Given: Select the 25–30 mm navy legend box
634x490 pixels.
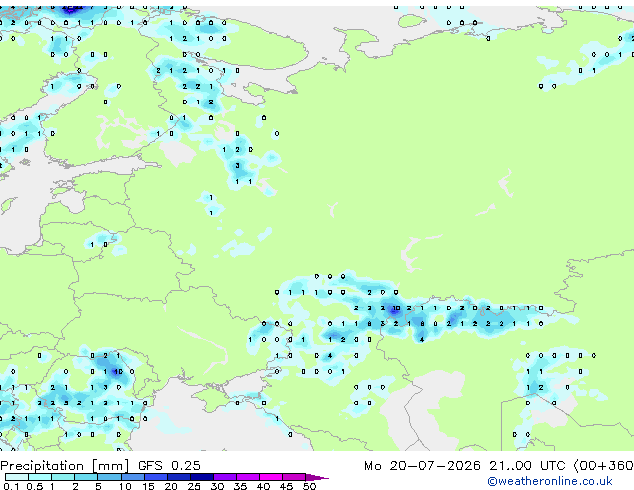Looking at the screenshot, I should (x=202, y=477).
